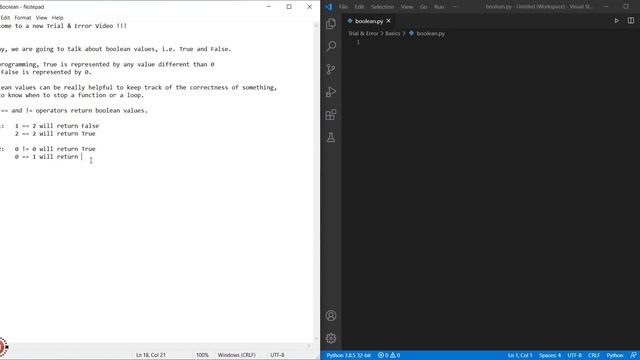Image resolution: width=640 pixels, height=360 pixels.
Task: Minimize the VS Code window
Action: pyautogui.click(x=606, y=7)
